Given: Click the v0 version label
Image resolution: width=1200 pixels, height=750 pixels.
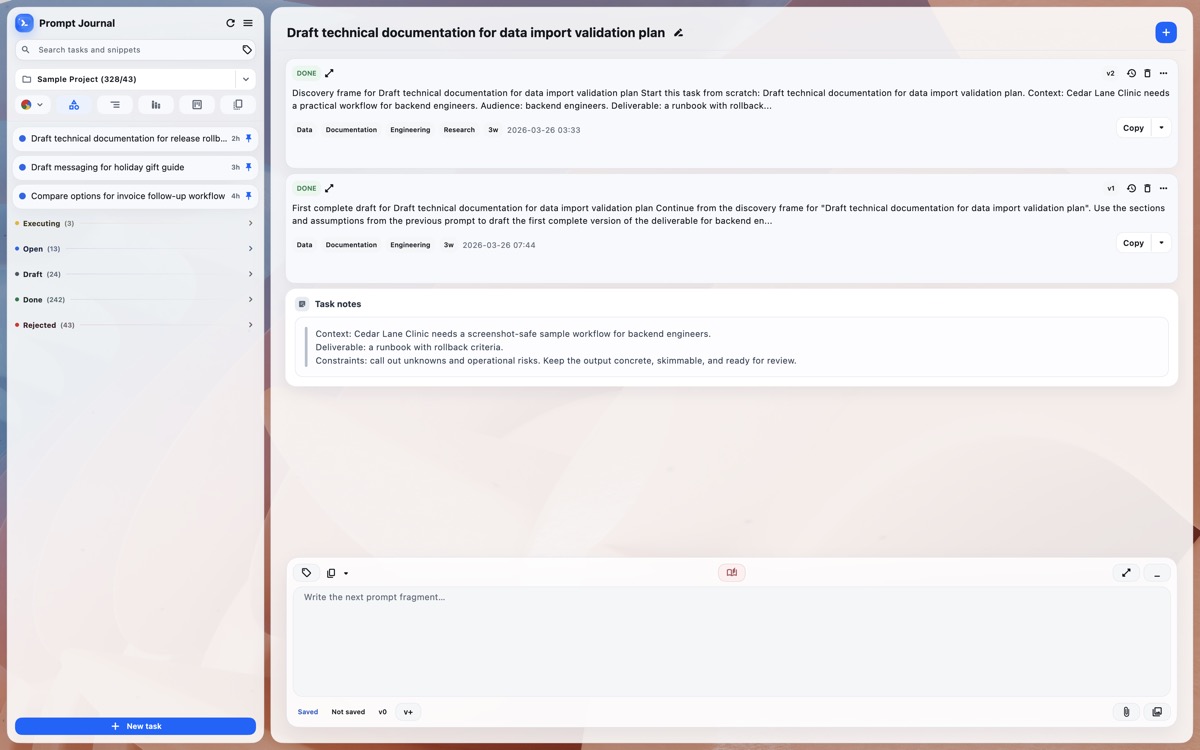Looking at the screenshot, I should pyautogui.click(x=382, y=712).
